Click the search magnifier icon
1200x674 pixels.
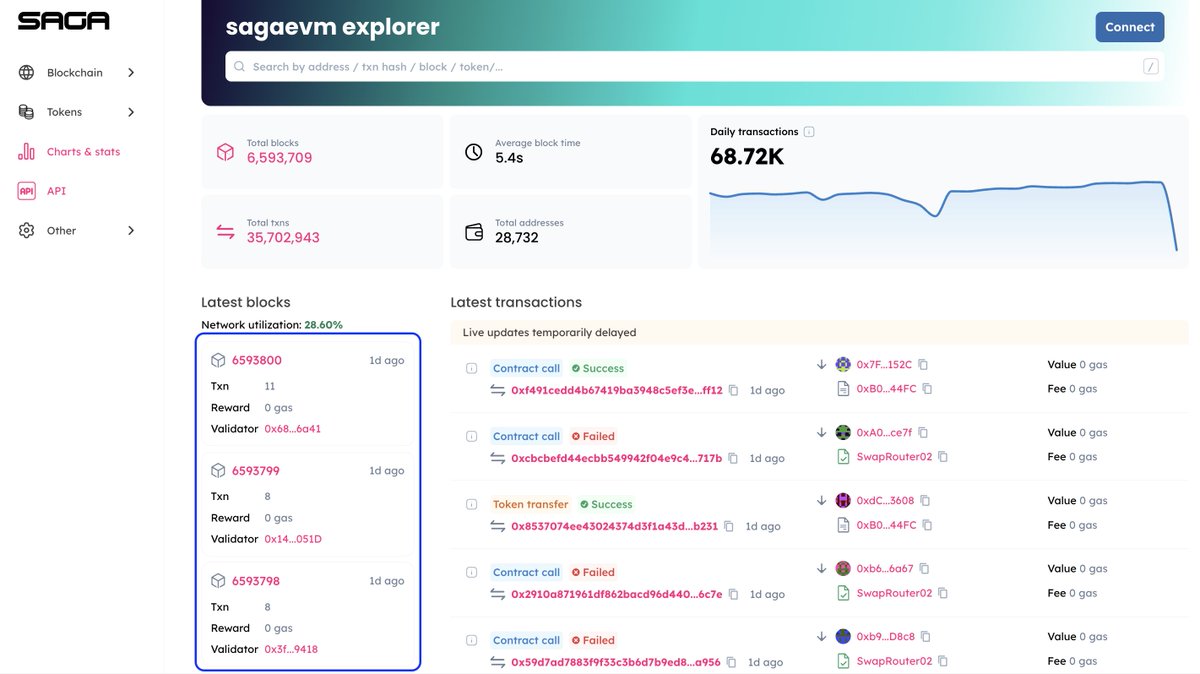tap(239, 67)
